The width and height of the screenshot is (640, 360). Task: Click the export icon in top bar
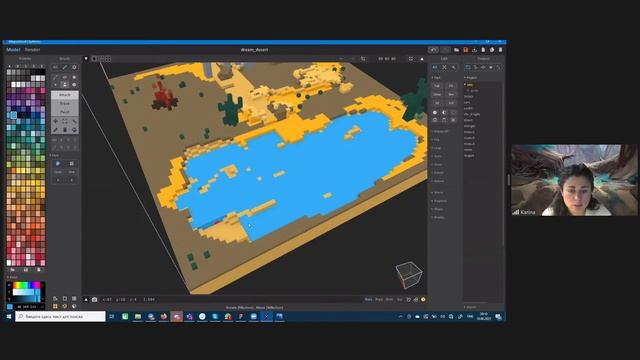(474, 50)
